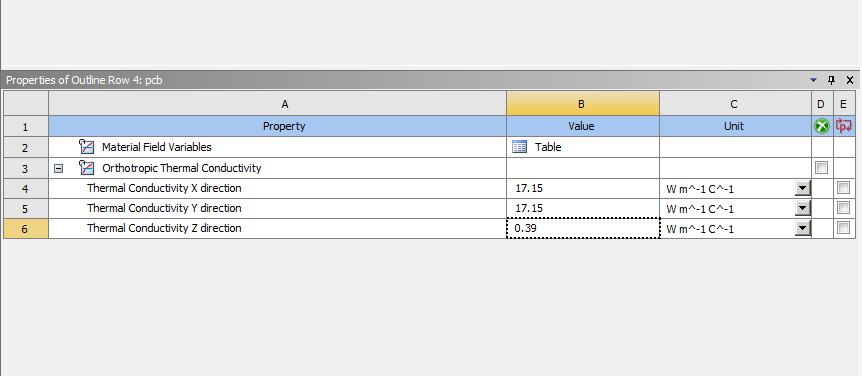Open unit dropdown for Y direction conductivity
Viewport: 862px width, 376px height.
point(803,208)
